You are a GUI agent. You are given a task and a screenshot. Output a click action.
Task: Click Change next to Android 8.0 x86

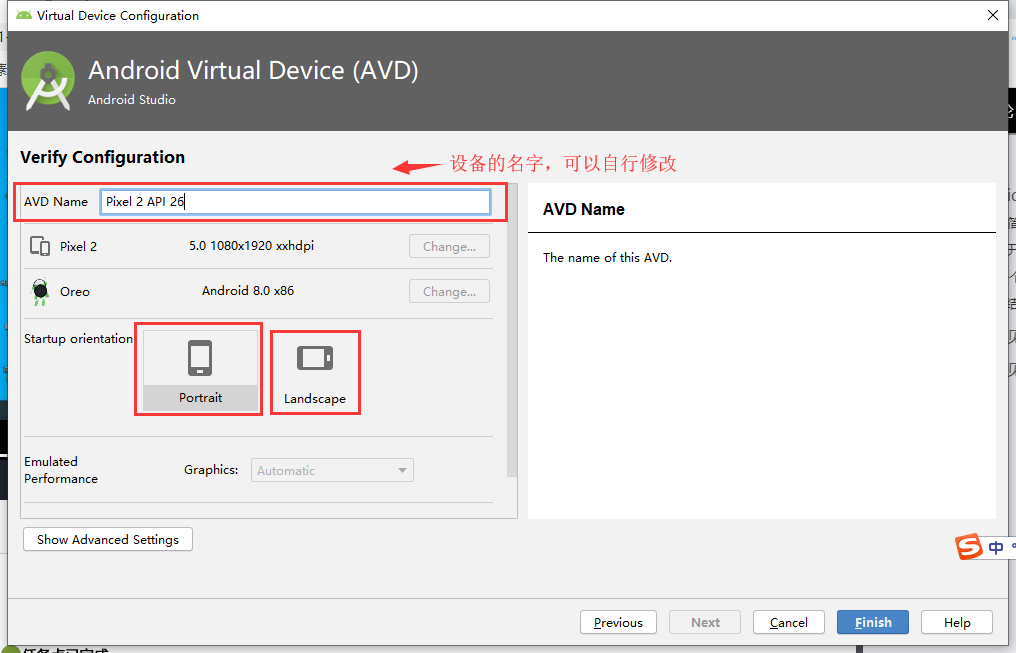[x=449, y=291]
